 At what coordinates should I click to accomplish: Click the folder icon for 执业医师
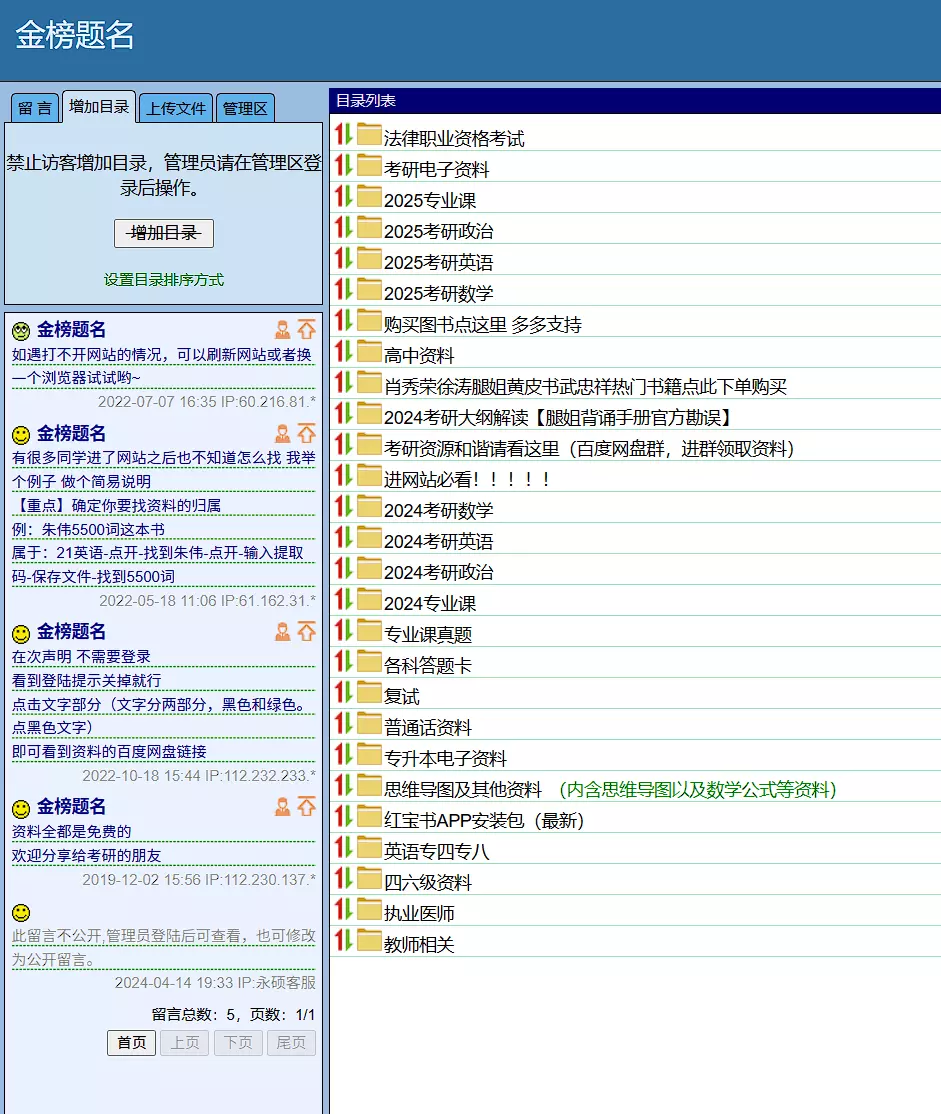(x=369, y=910)
